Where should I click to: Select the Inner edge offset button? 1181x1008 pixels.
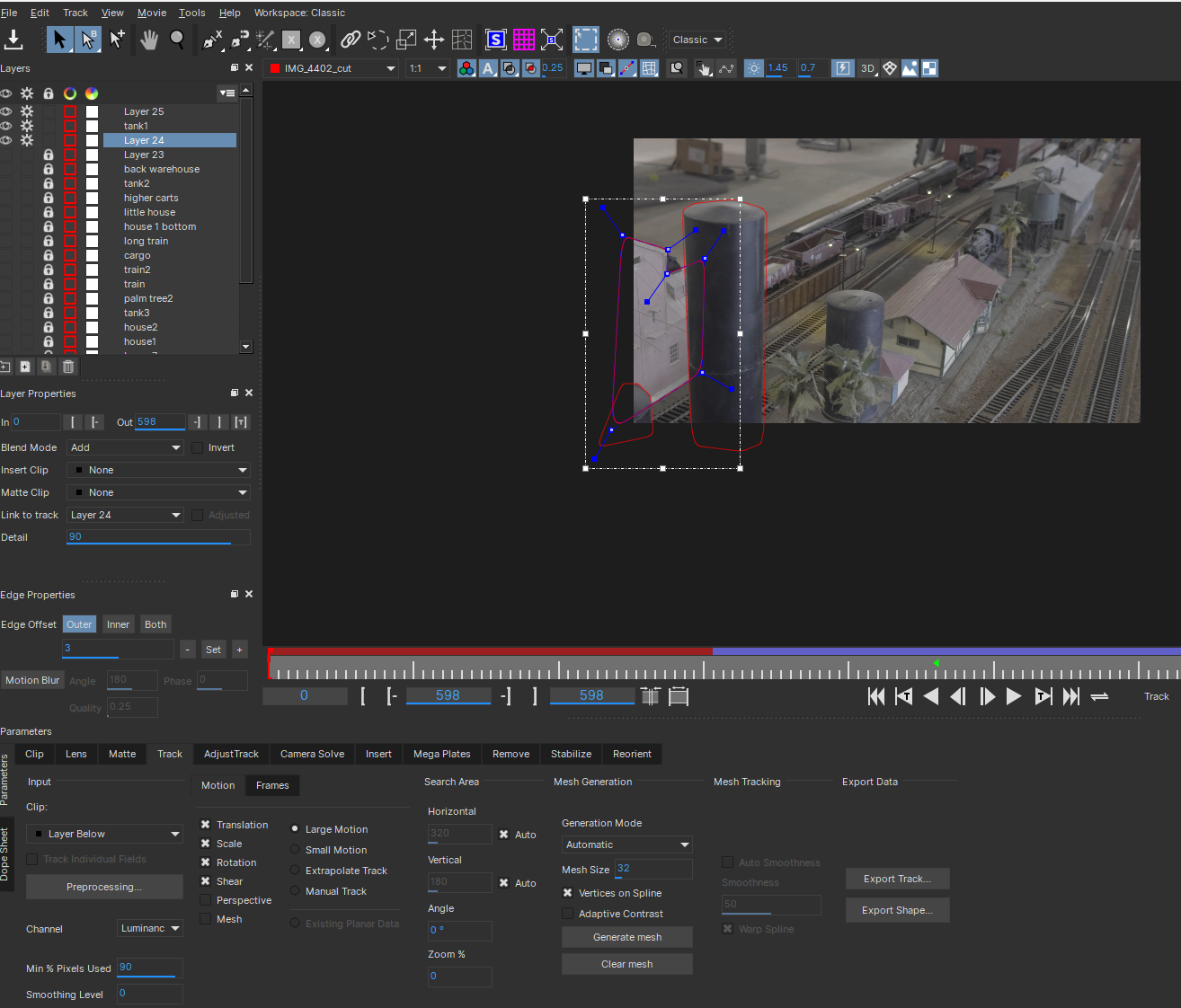pos(118,624)
